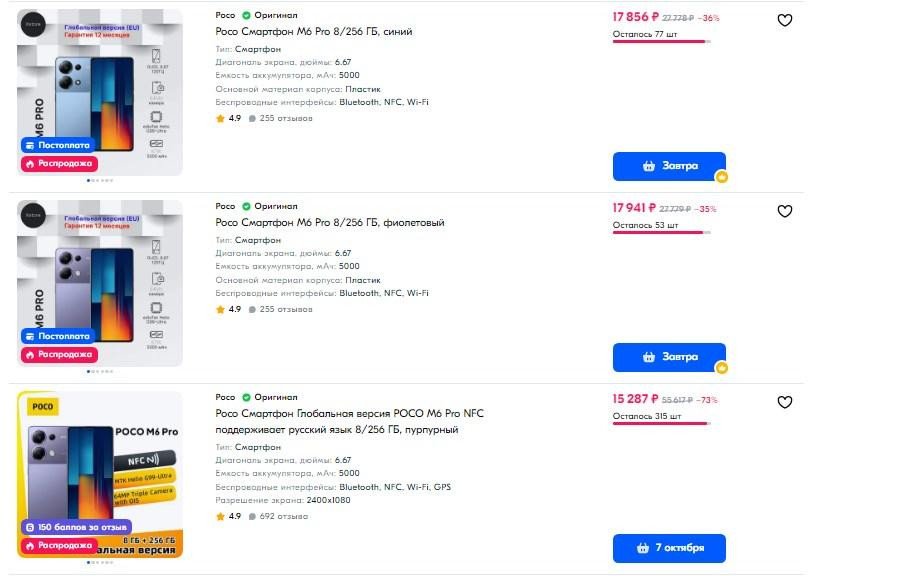The width and height of the screenshot is (914, 576).
Task: Click yellow POCO M6 Pro product image
Action: (x=100, y=470)
